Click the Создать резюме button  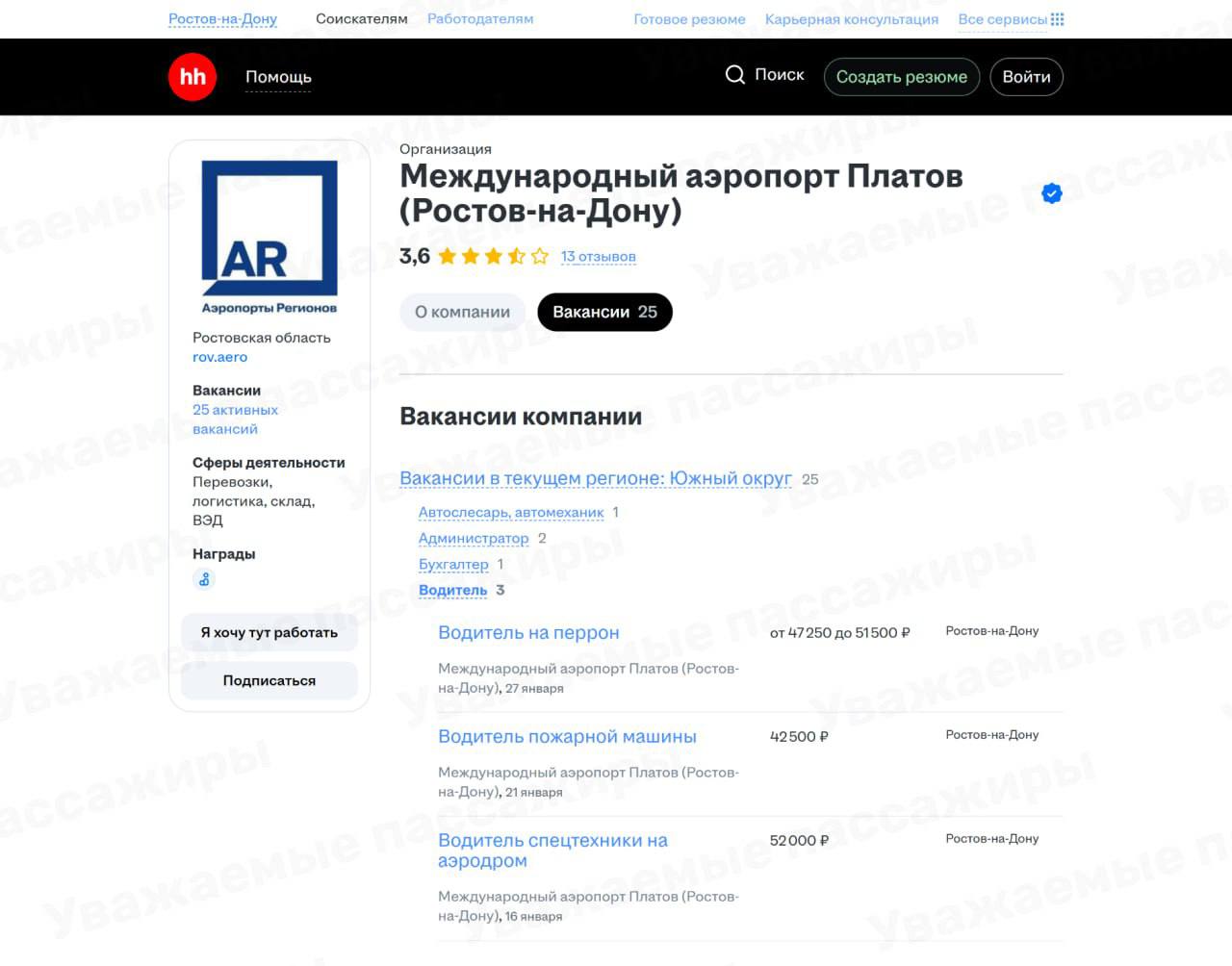[x=902, y=77]
